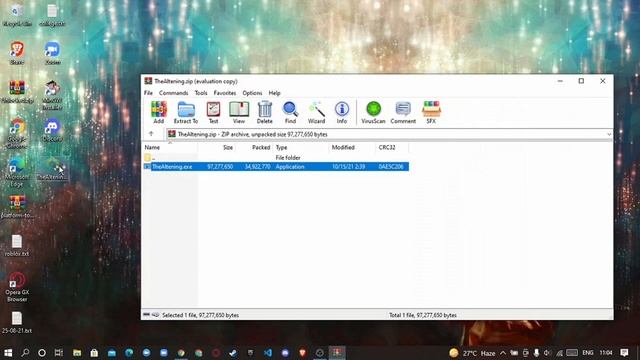Click the Extract To folder icon

186,112
